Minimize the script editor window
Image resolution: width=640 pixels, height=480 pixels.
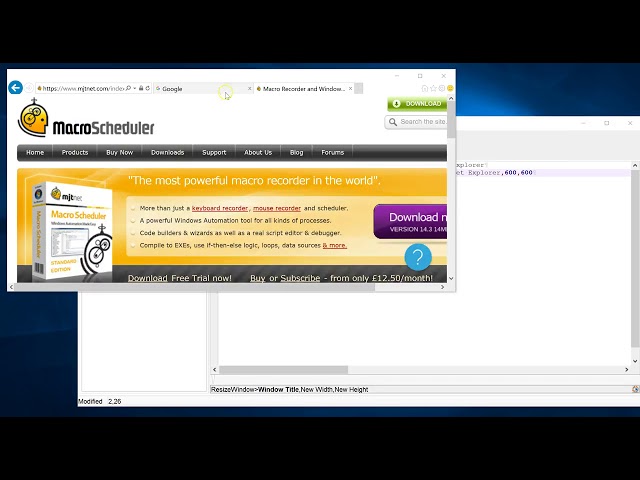pyautogui.click(x=583, y=123)
